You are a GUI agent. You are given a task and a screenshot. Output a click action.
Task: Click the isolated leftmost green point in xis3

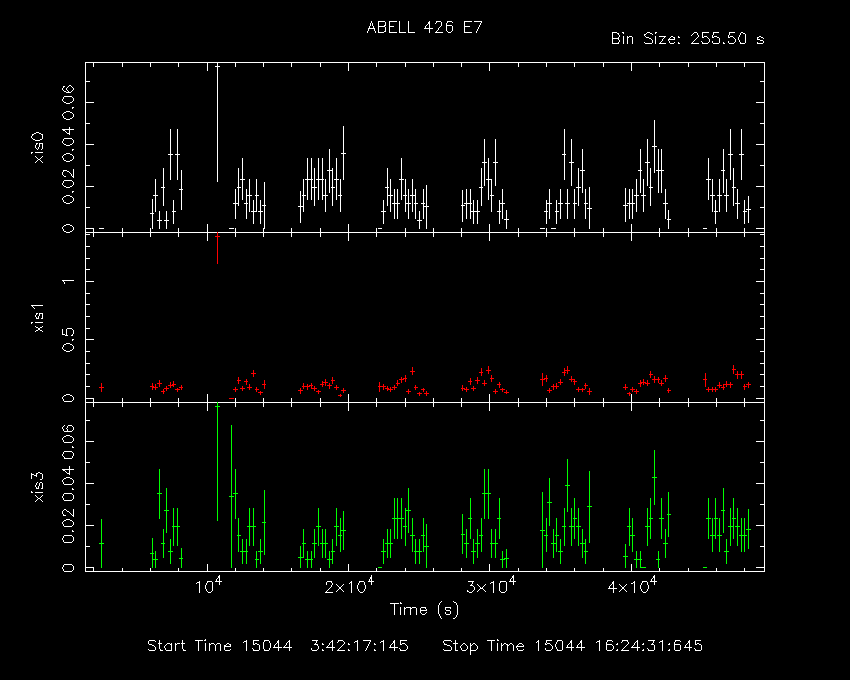point(101,543)
